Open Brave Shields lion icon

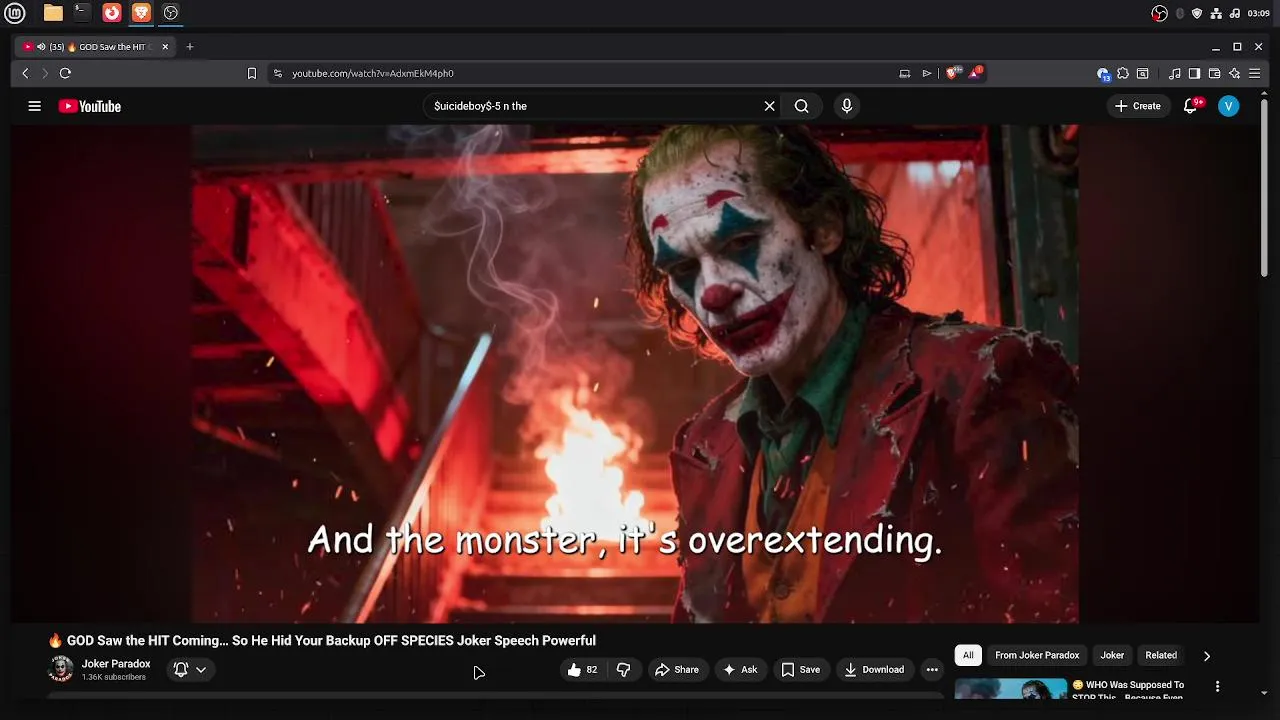952,73
